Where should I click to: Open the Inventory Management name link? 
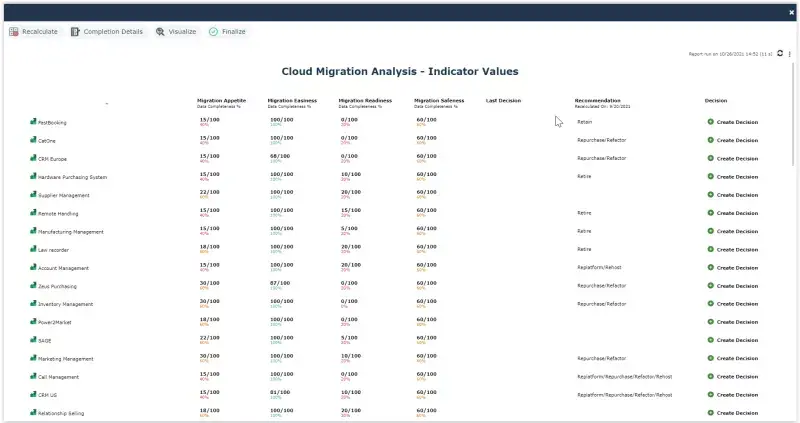click(x=65, y=304)
